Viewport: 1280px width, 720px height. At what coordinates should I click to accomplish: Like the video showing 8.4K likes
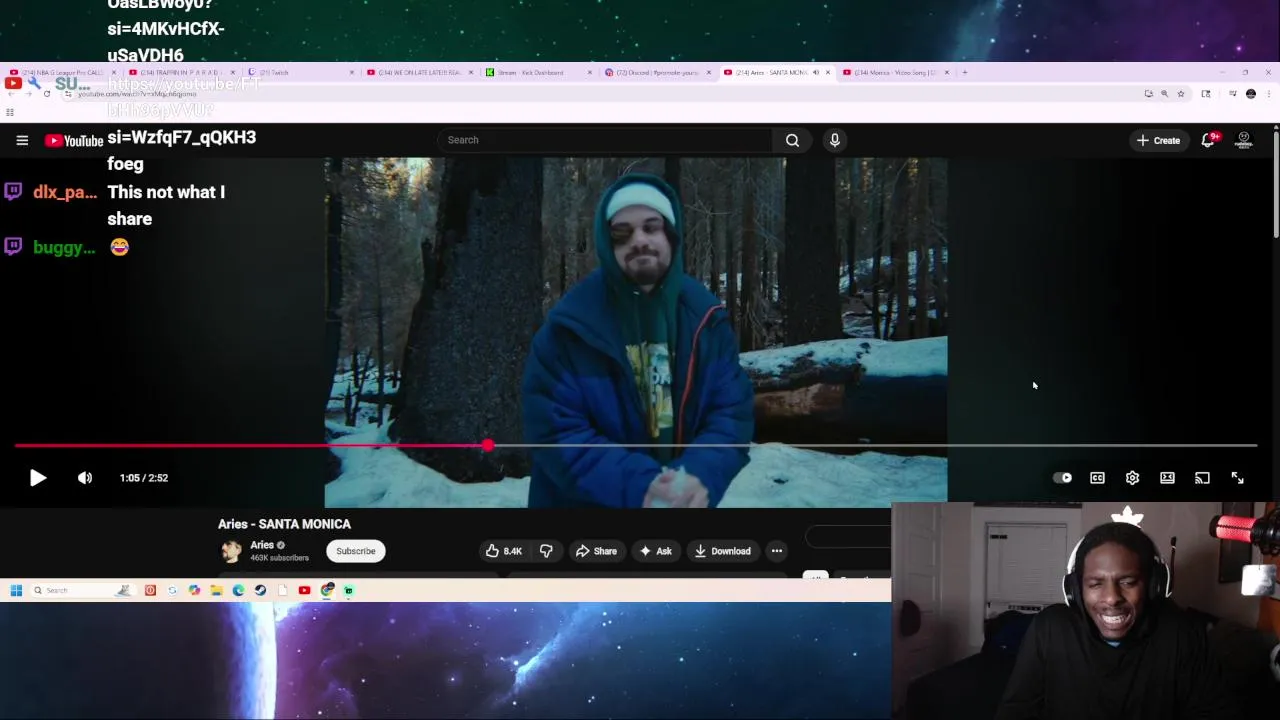(504, 551)
